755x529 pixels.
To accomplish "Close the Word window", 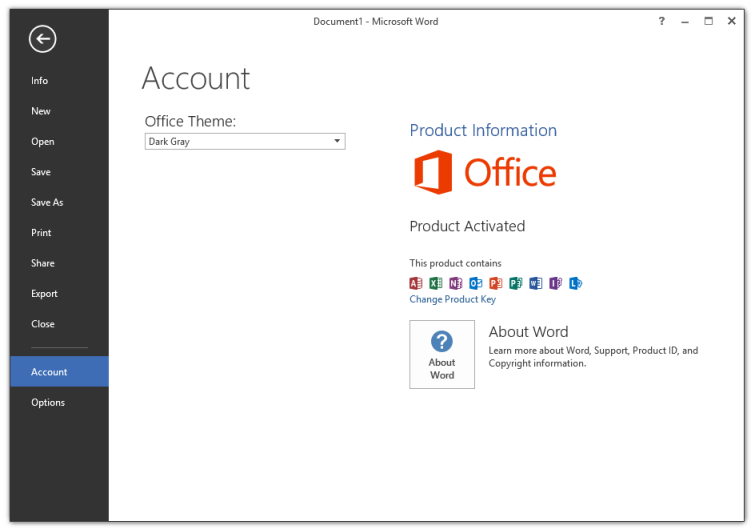I will pyautogui.click(x=731, y=21).
